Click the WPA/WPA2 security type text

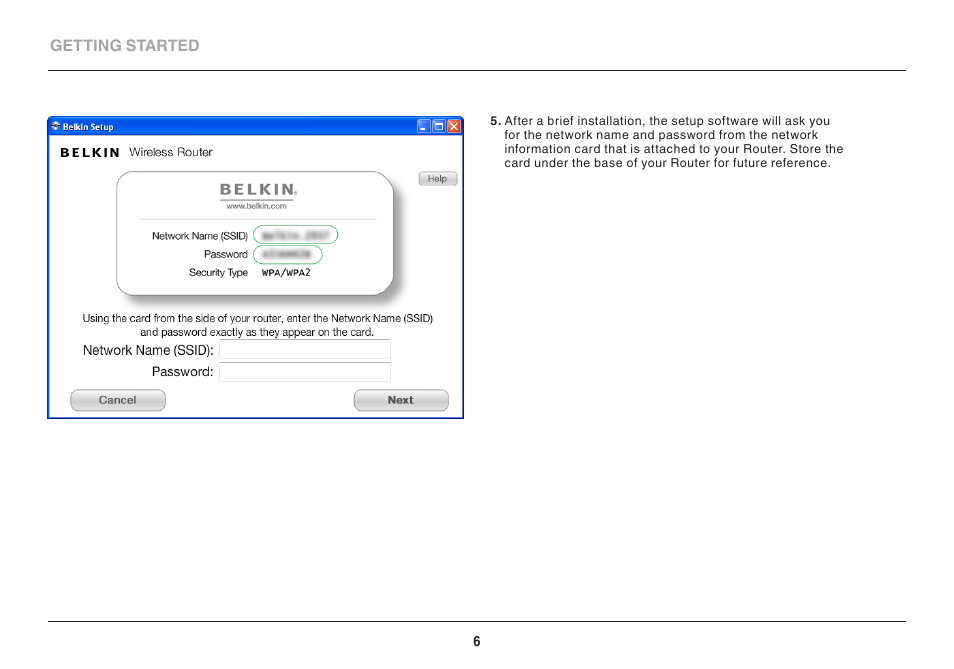tap(286, 272)
